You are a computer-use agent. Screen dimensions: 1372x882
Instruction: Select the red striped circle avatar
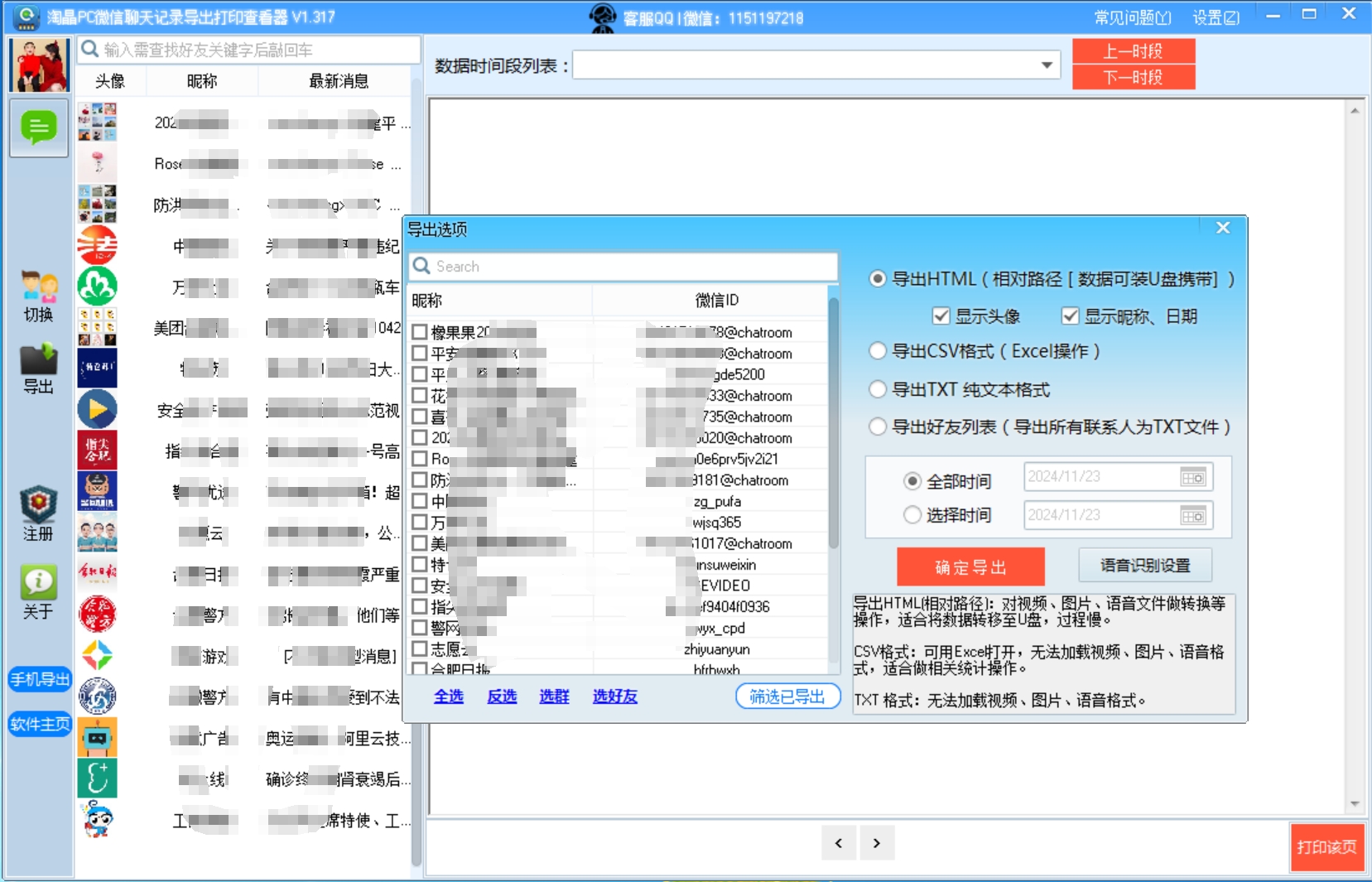pos(97,245)
